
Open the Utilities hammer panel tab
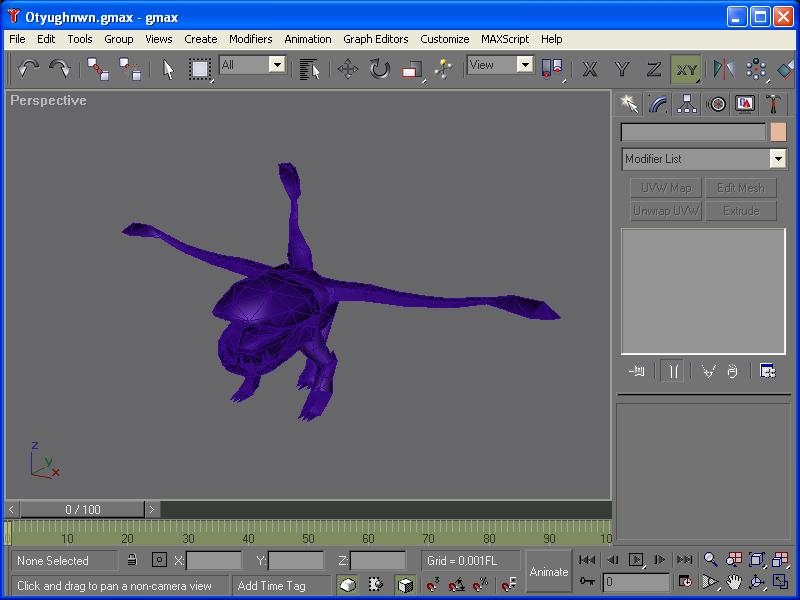774,104
